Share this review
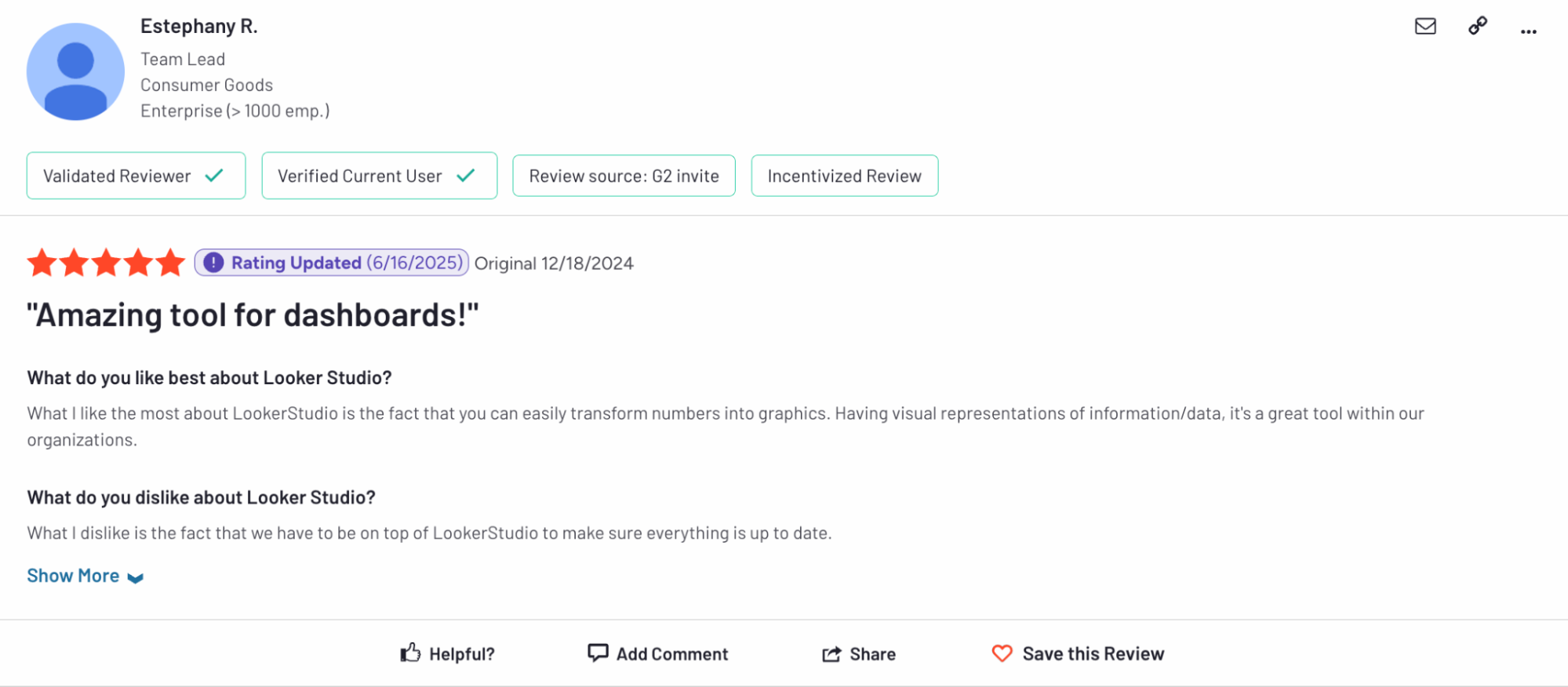 [x=859, y=654]
